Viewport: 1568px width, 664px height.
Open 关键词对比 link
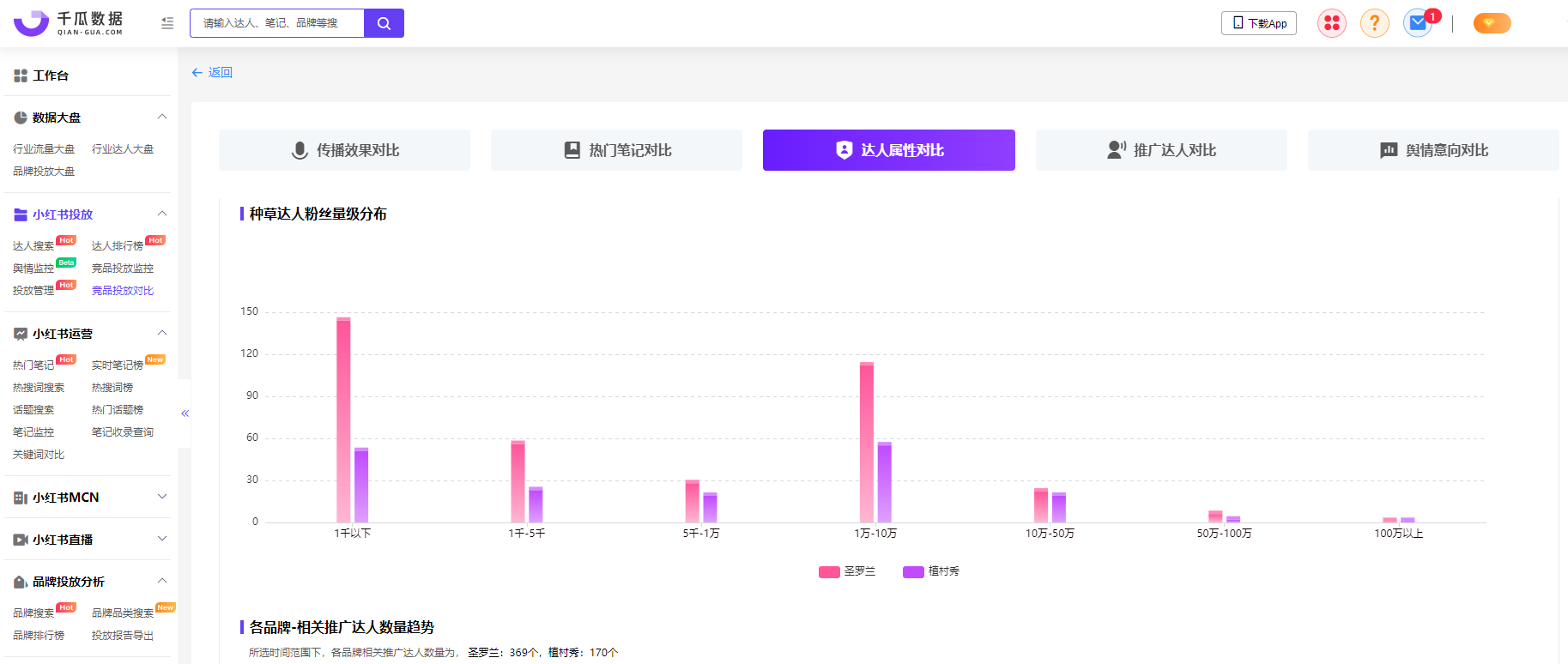(x=39, y=455)
